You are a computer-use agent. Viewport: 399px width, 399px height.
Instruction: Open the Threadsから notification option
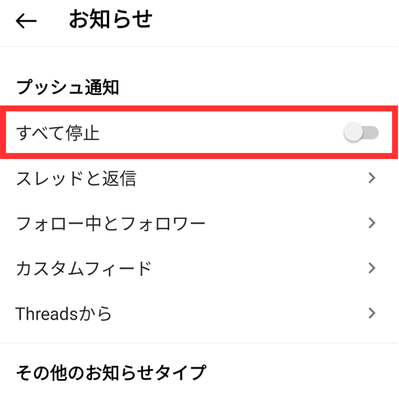(199, 313)
